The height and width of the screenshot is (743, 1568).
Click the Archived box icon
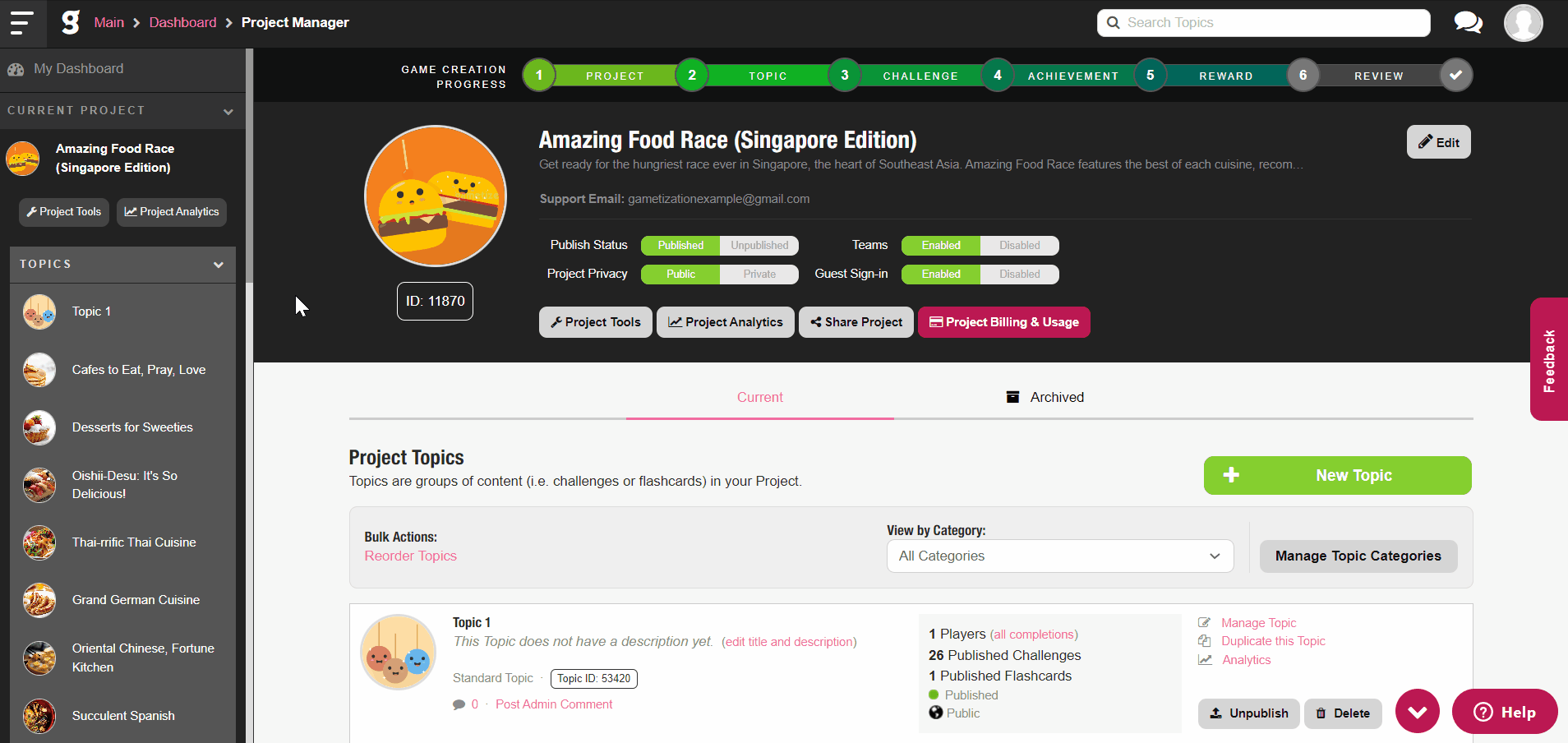pos(1013,397)
